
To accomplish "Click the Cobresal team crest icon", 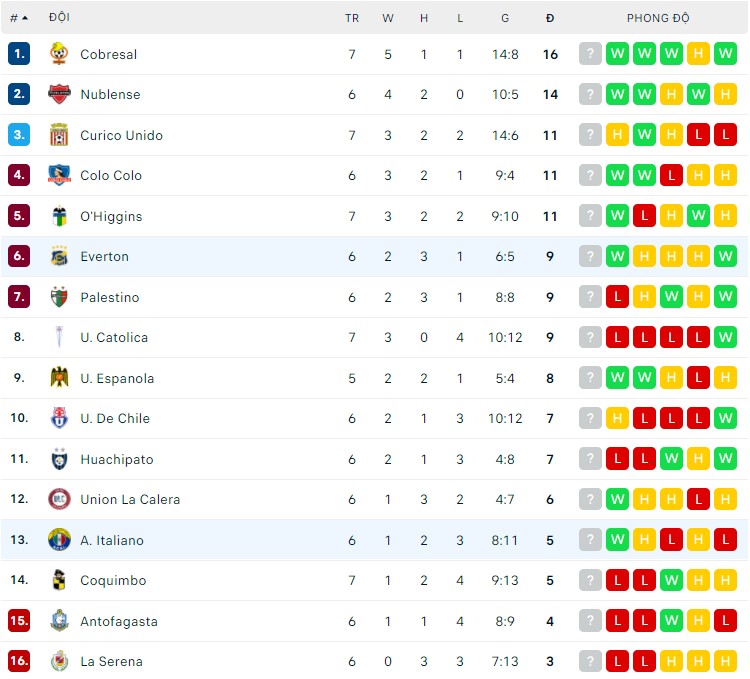I will [x=59, y=54].
